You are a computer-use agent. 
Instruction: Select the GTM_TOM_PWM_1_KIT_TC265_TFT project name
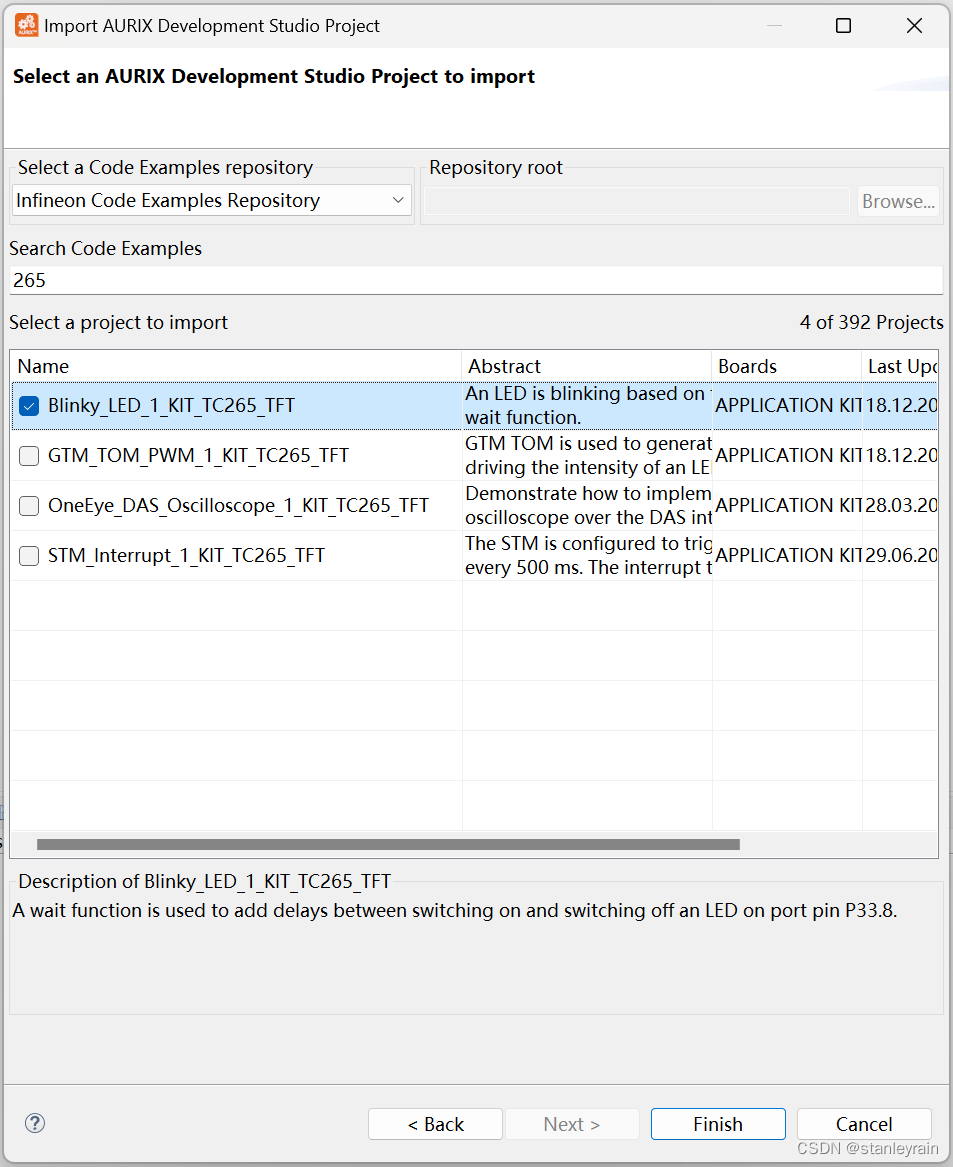point(198,455)
